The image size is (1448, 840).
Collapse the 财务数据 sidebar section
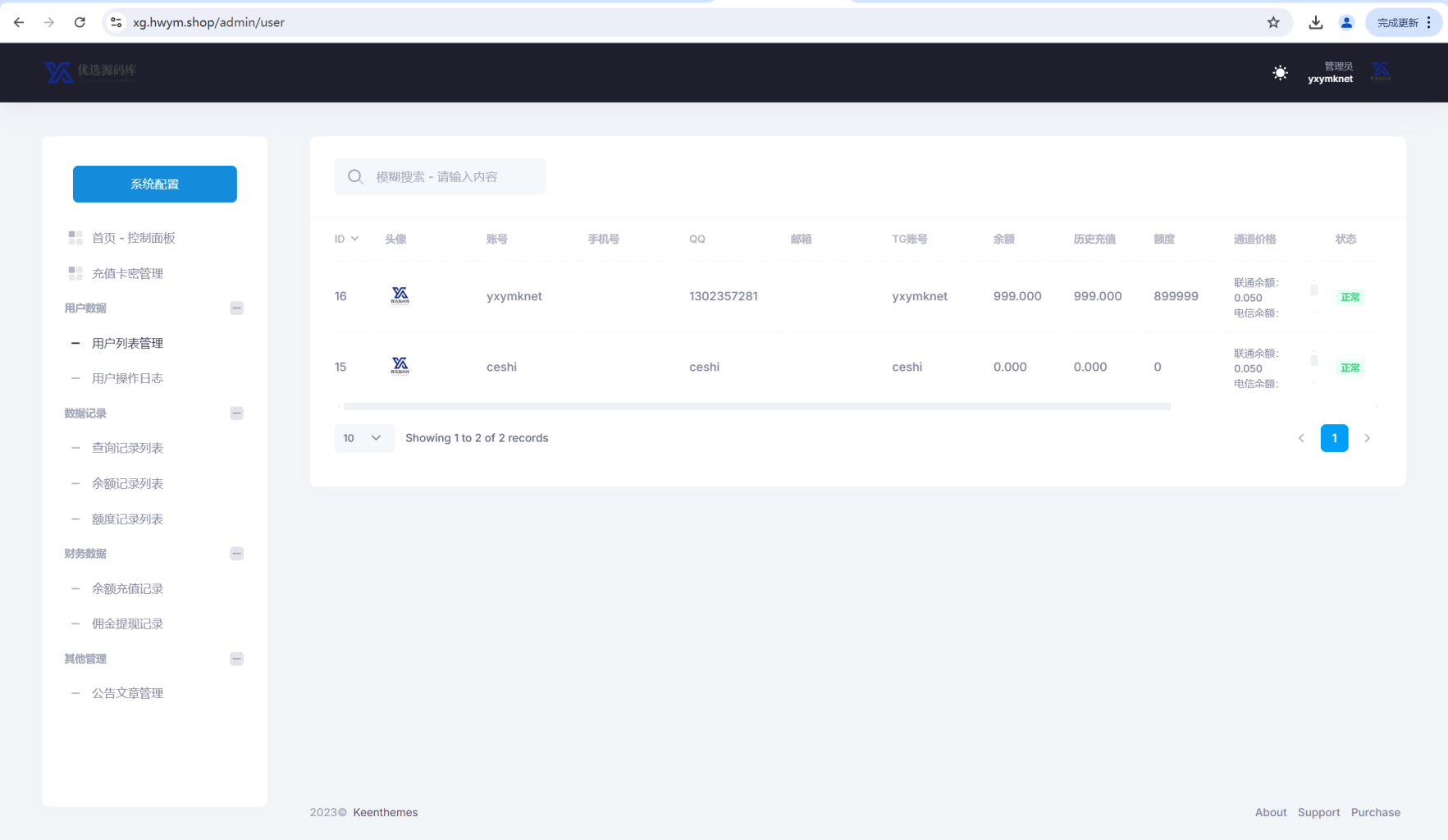[236, 554]
